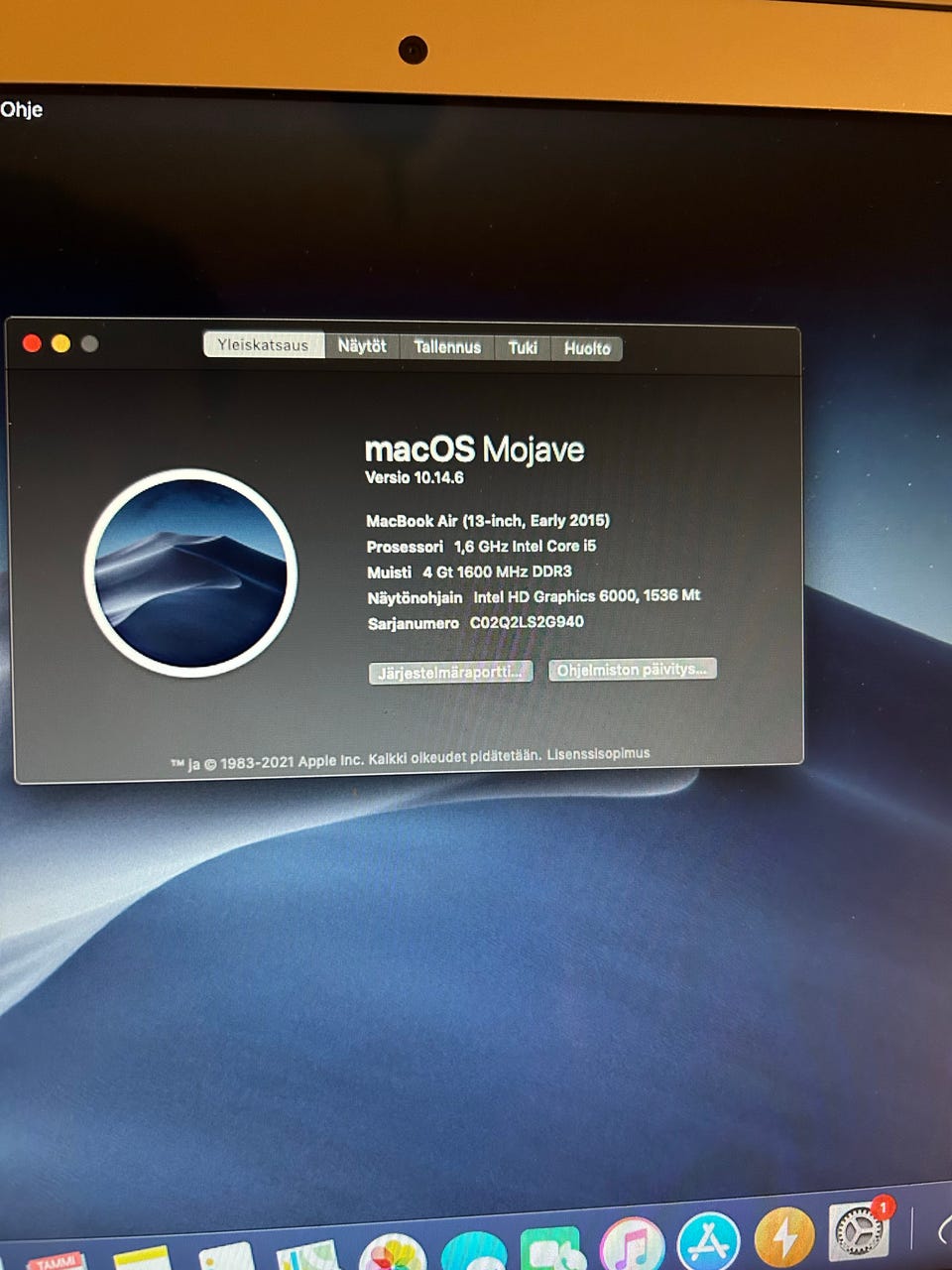Click MacBook Air (13-inch, Early 2015) text
Screen dimensions: 952x1270
488,521
